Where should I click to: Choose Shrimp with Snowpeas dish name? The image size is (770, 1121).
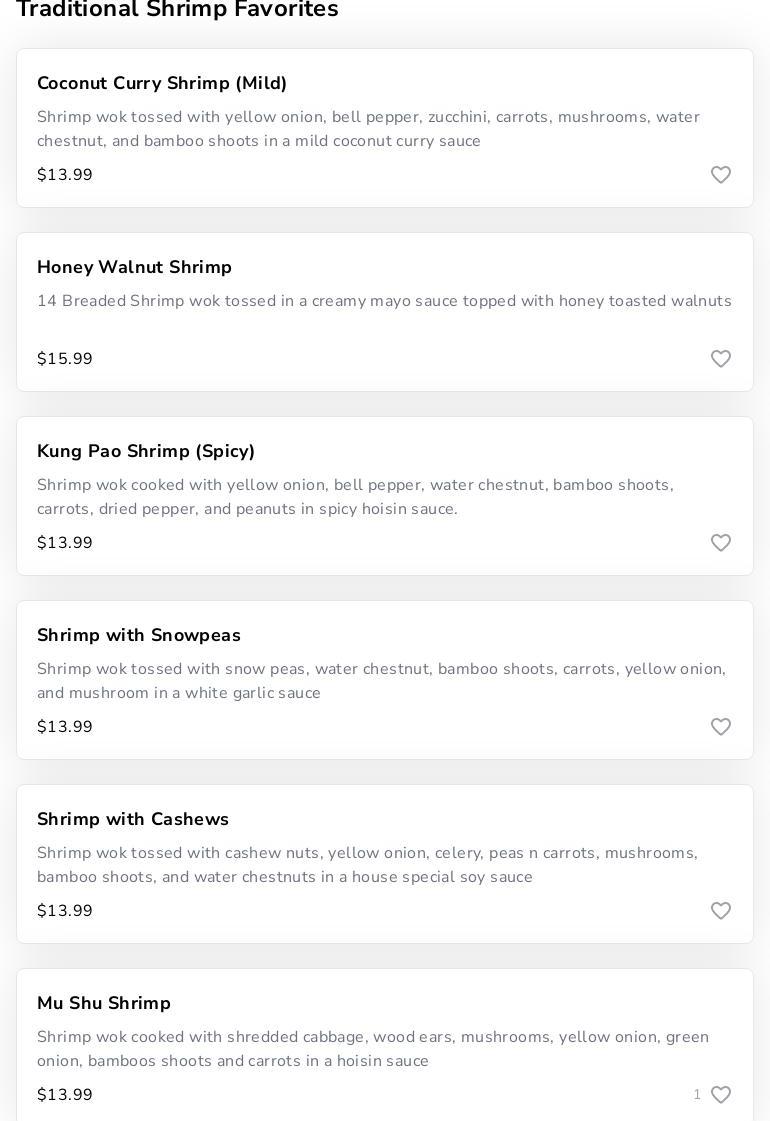(139, 635)
